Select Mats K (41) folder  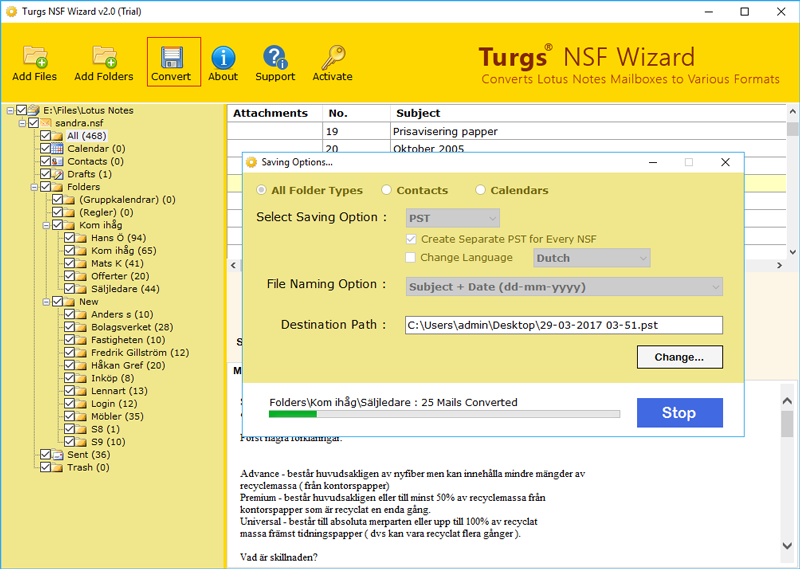click(x=117, y=263)
